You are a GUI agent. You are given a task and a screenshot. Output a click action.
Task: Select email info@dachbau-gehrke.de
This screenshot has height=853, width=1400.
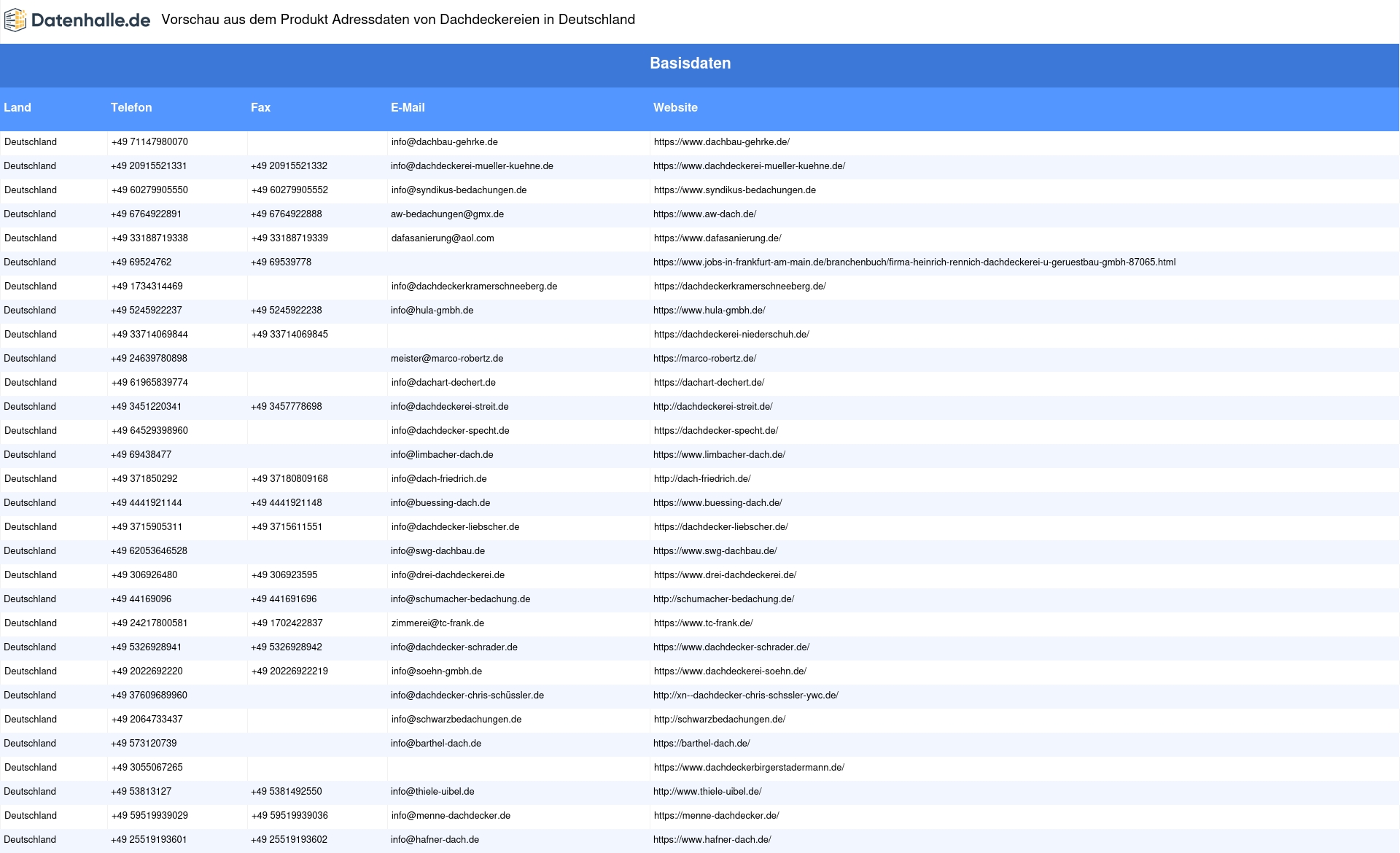coord(445,142)
